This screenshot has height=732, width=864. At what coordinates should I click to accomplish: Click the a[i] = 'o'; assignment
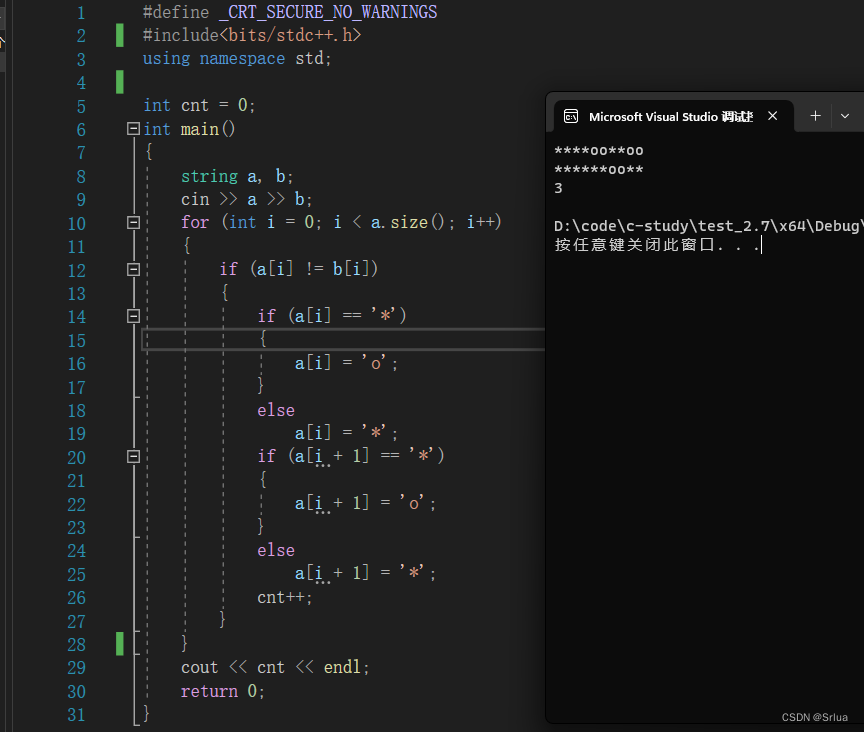tap(346, 363)
